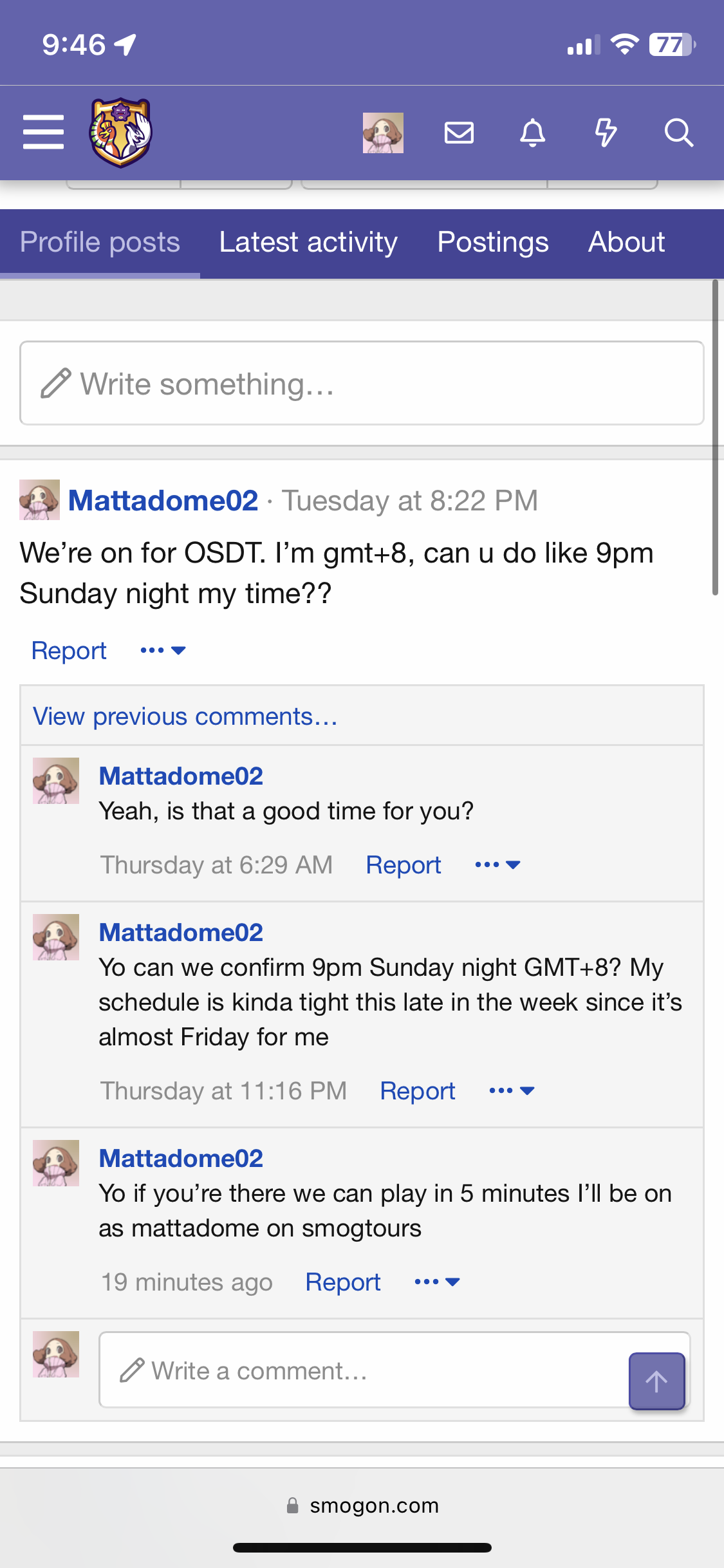Open the envelope conversations inbox icon

[x=459, y=133]
